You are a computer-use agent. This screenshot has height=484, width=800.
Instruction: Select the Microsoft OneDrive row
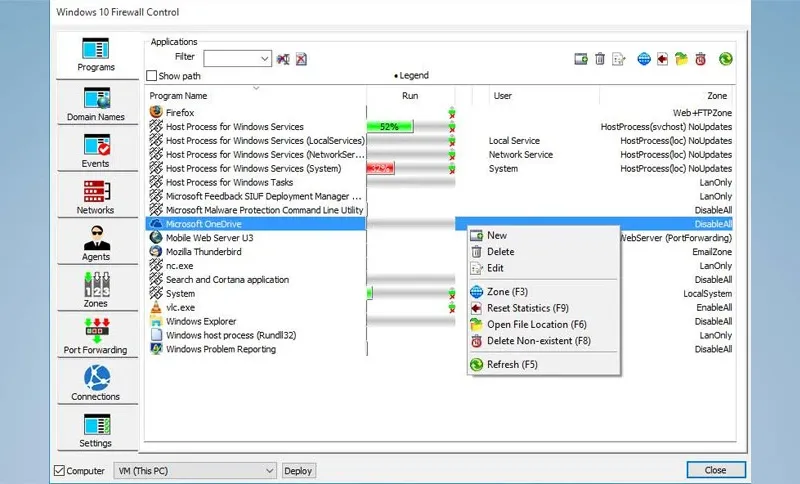tap(439, 224)
